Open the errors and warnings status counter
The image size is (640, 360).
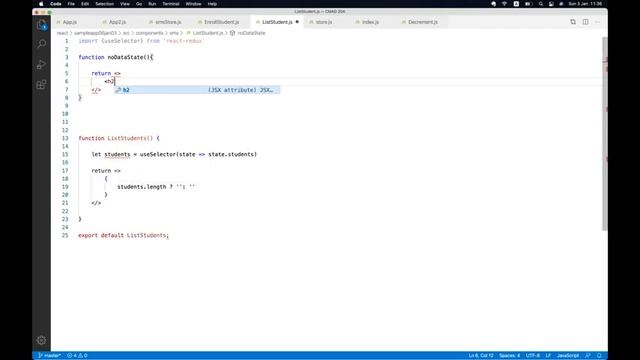(77, 356)
